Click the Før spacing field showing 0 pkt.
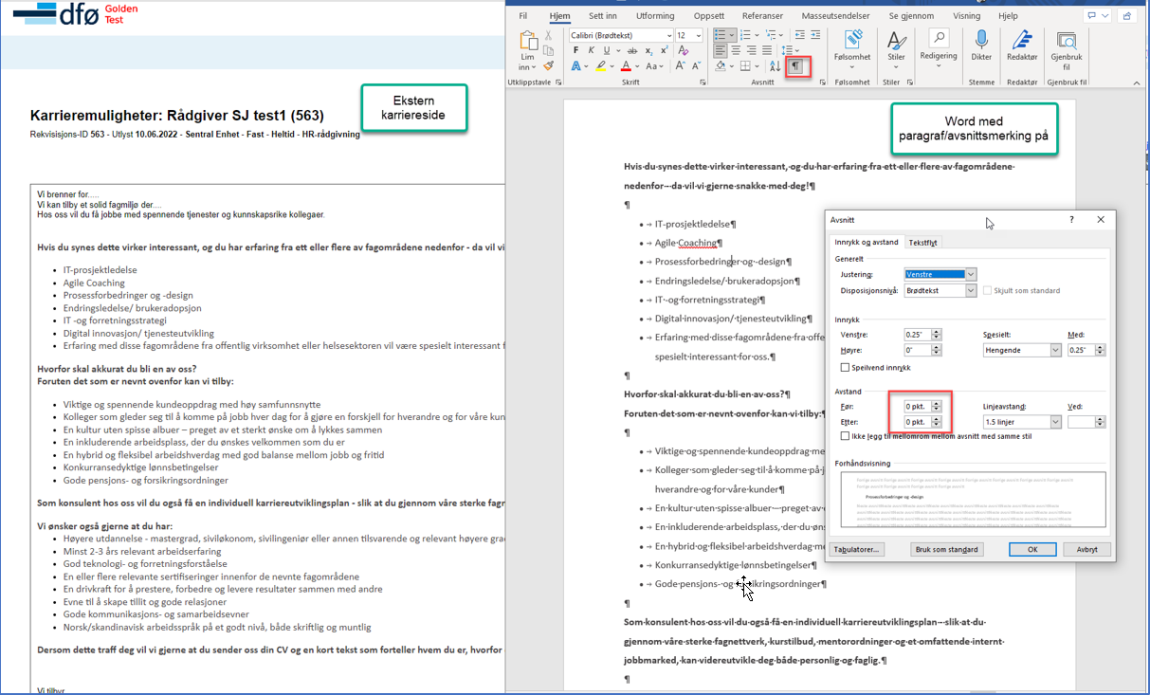The width and height of the screenshot is (1150, 695). [x=917, y=406]
